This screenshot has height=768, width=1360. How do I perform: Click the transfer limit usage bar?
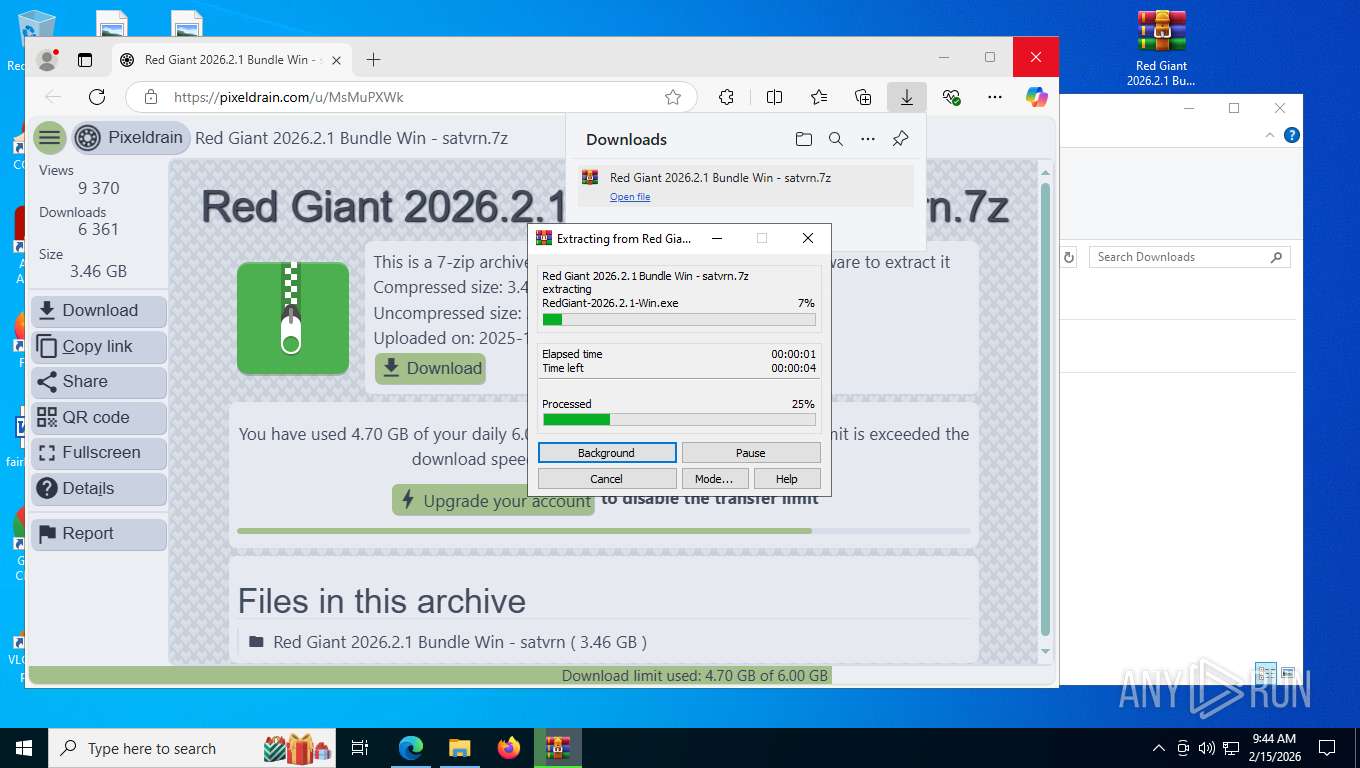[604, 531]
